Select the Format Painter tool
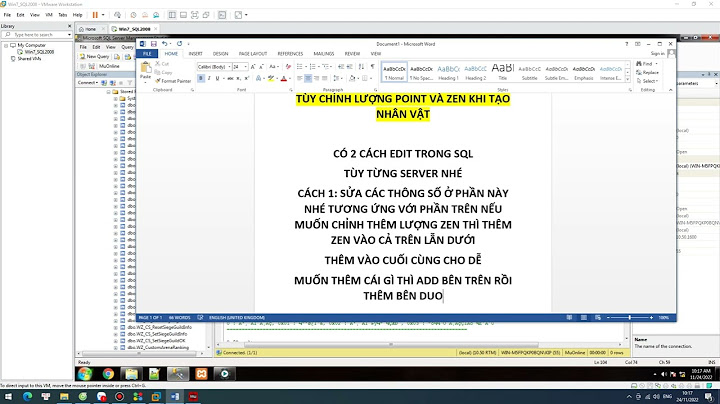This screenshot has width=720, height=404. [173, 81]
